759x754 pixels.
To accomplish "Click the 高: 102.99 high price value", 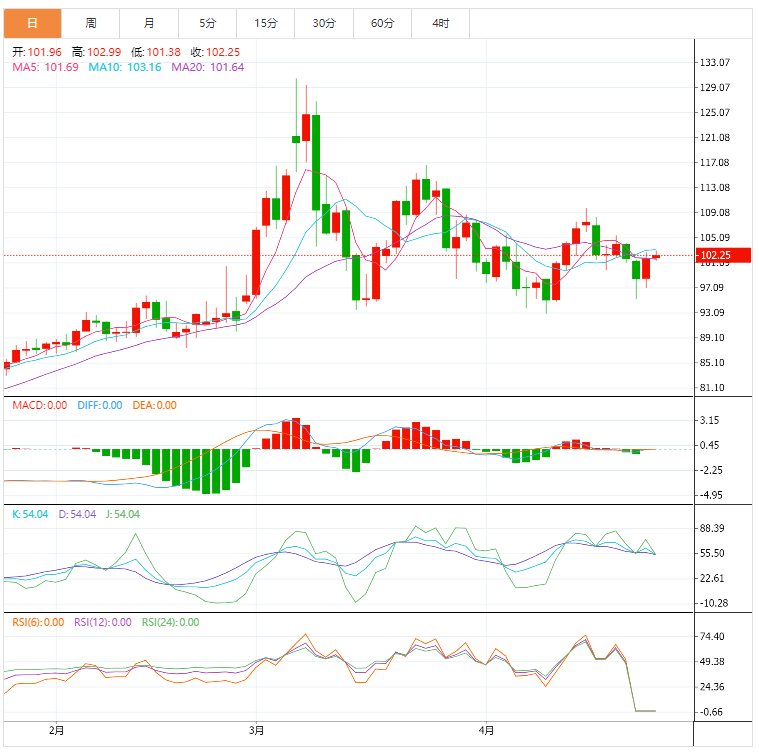I will (96, 52).
